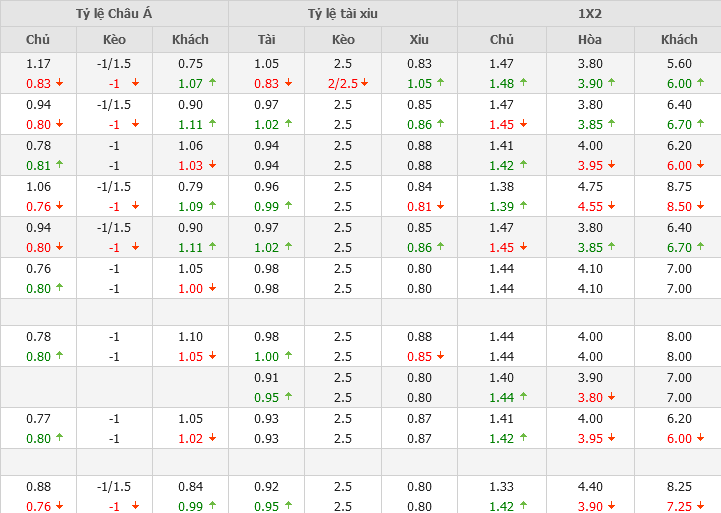Click the 8.75 away odds value
Screen dimensions: 721x513
click(679, 186)
